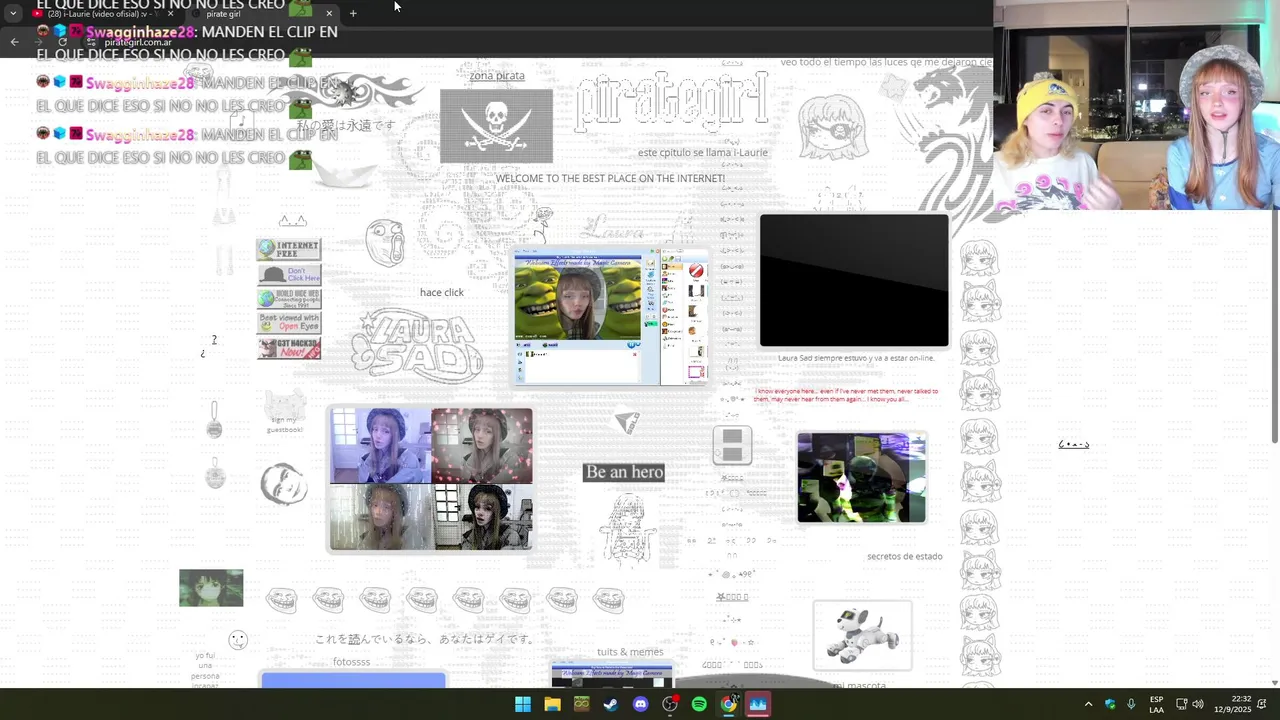Open network tray icon
Image resolution: width=1280 pixels, height=720 pixels.
(x=1181, y=704)
